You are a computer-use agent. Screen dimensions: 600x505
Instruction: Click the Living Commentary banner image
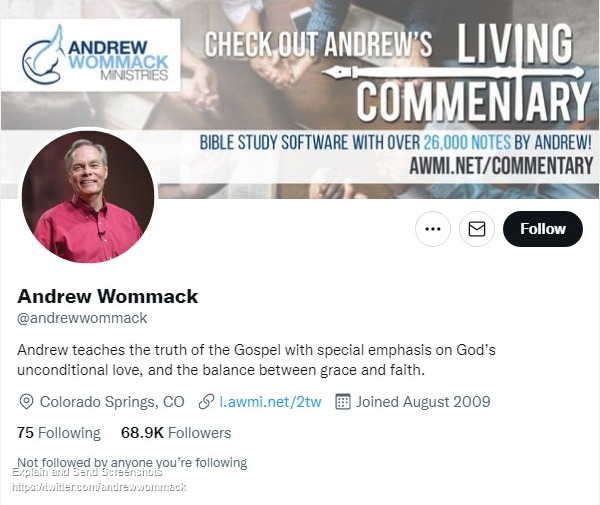coord(300,99)
